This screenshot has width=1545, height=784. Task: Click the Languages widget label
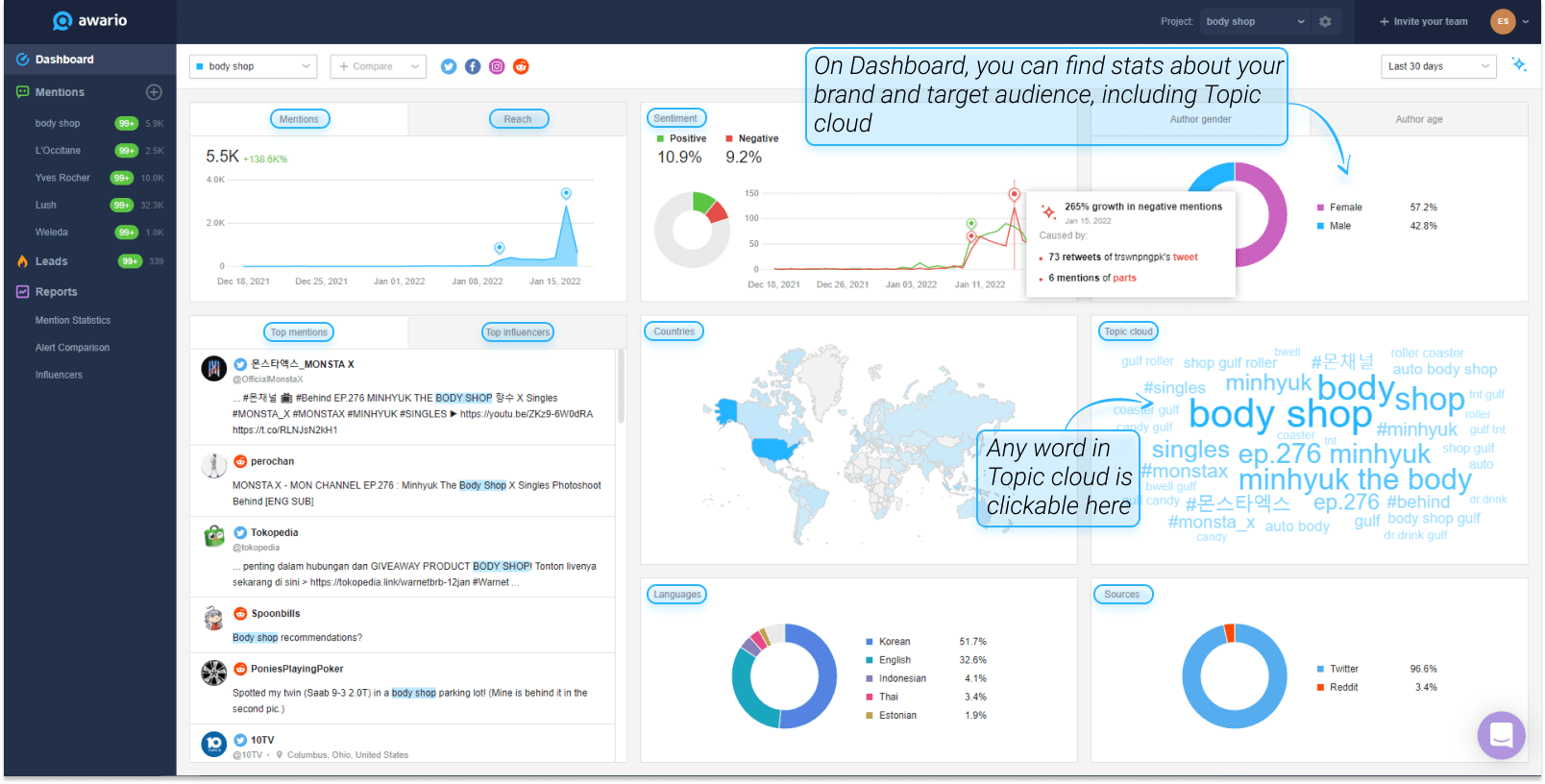tap(677, 594)
